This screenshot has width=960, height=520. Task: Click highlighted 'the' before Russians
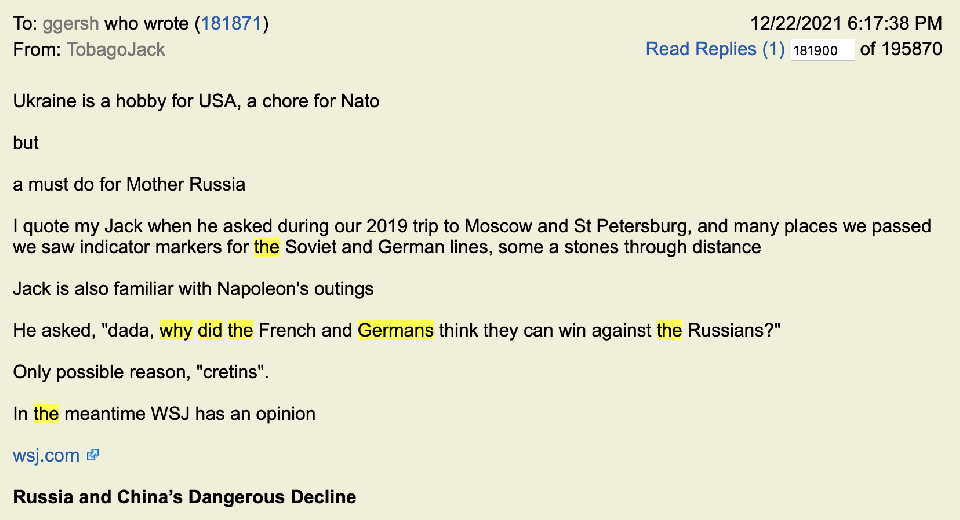(x=669, y=331)
